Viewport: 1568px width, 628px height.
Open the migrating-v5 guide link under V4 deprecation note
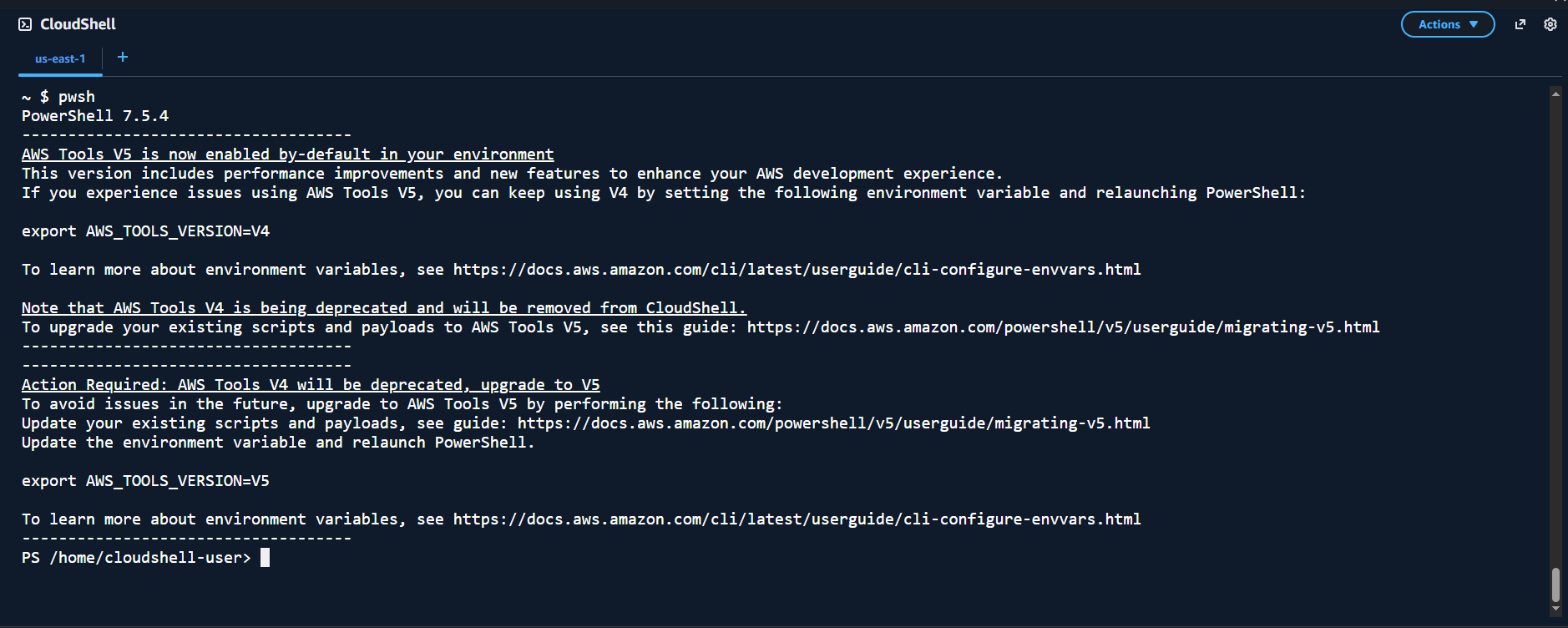(x=1063, y=327)
